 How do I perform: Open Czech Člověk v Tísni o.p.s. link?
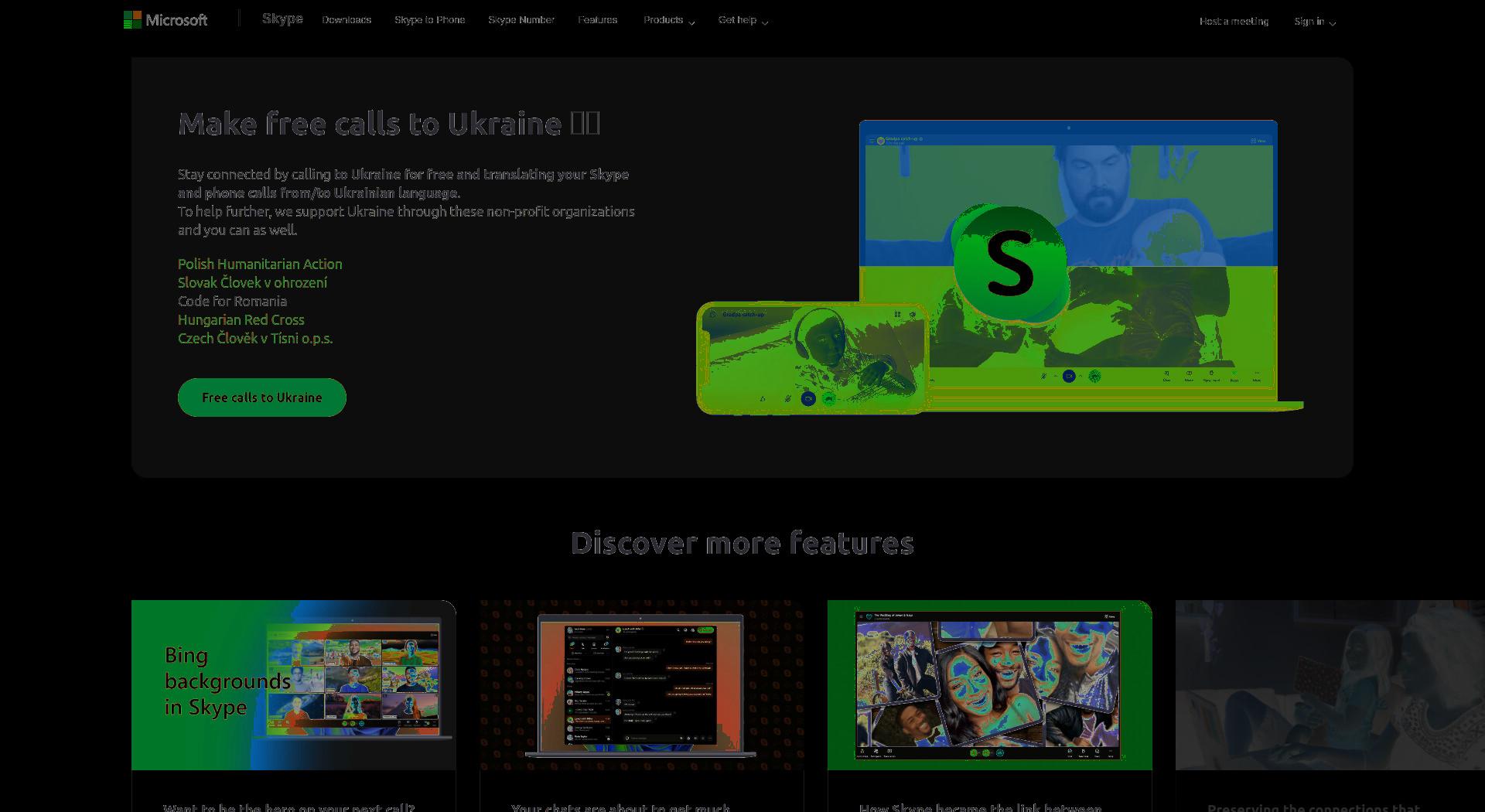click(x=255, y=338)
